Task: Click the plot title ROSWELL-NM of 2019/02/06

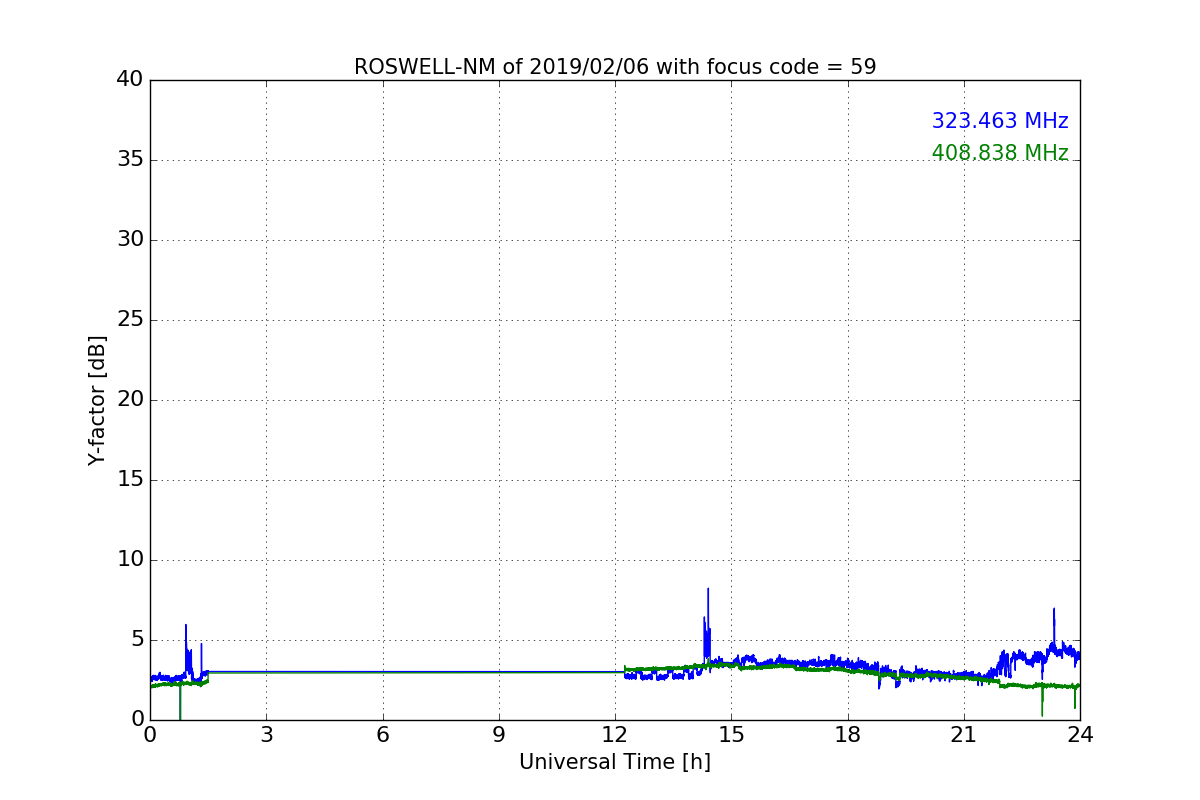Action: click(x=615, y=67)
